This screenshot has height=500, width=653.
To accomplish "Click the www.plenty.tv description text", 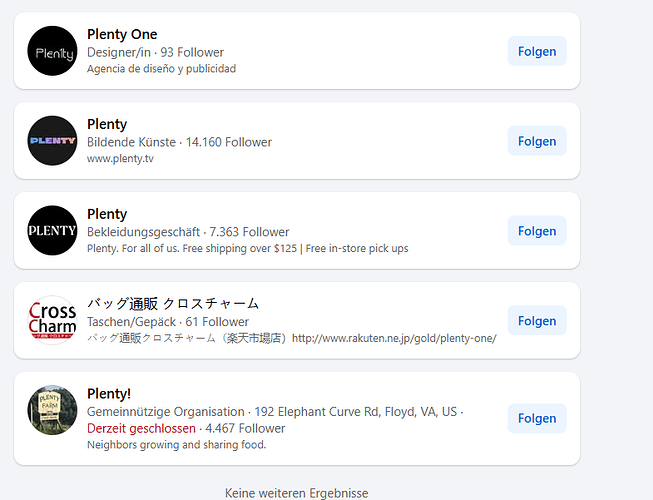I will coord(120,159).
